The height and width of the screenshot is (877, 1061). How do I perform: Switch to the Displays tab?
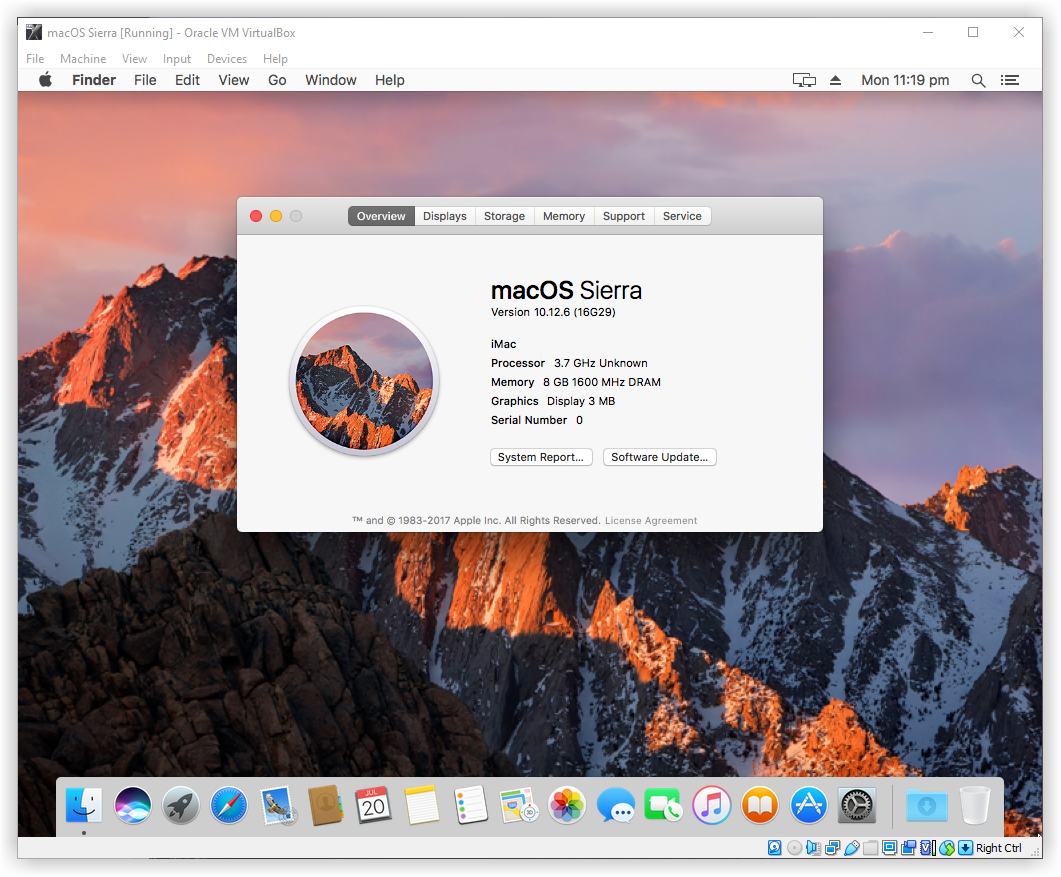pyautogui.click(x=445, y=216)
